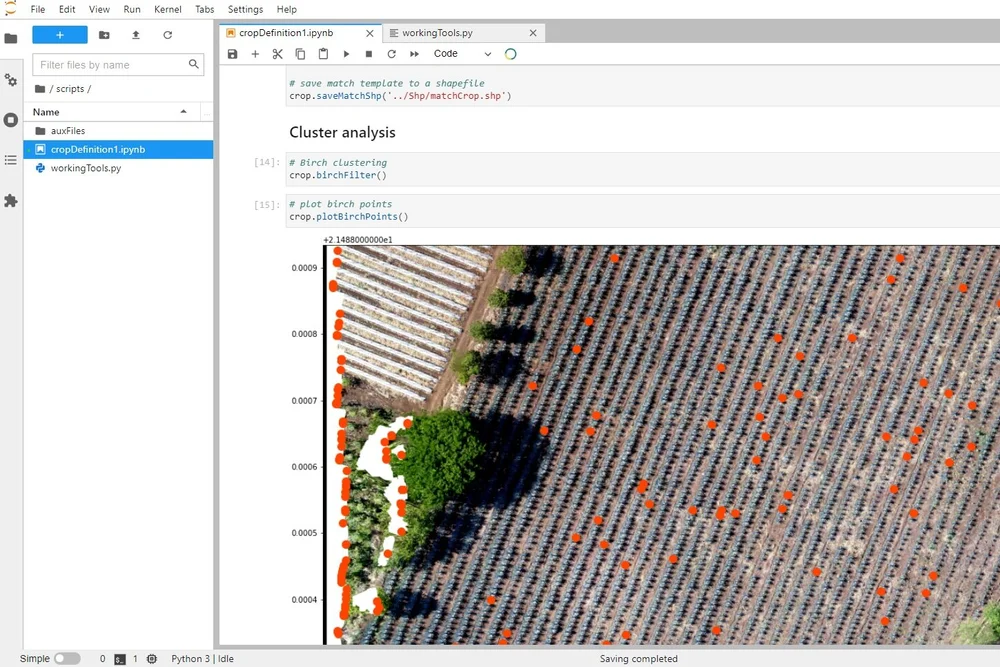Screen dimensions: 1000x667
Task: Click the file name filter field
Action: 110,63
